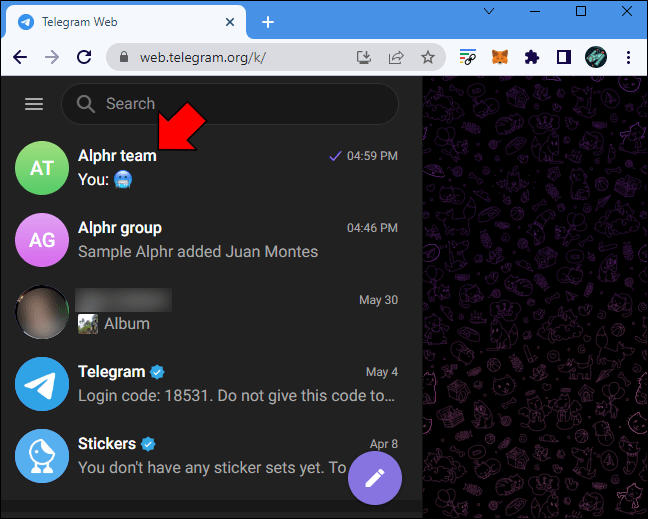The image size is (648, 519).
Task: Bookmark this page with the star
Action: 428,57
